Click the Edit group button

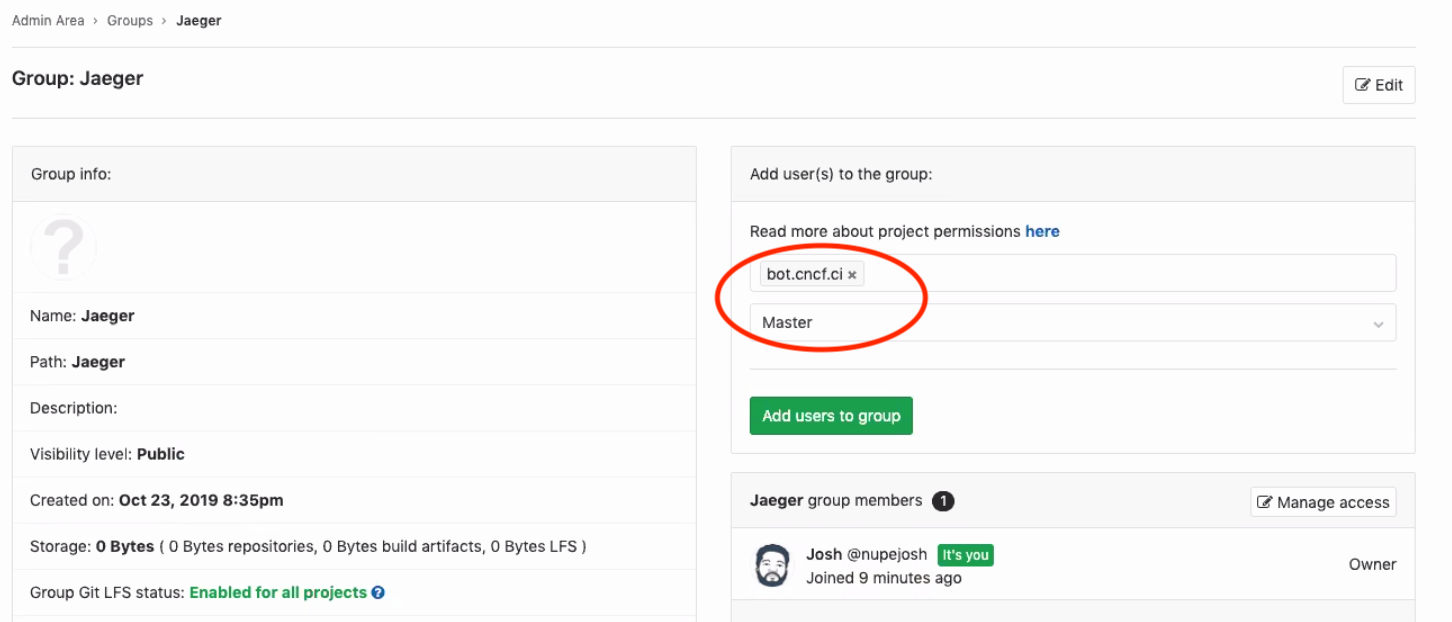1379,85
